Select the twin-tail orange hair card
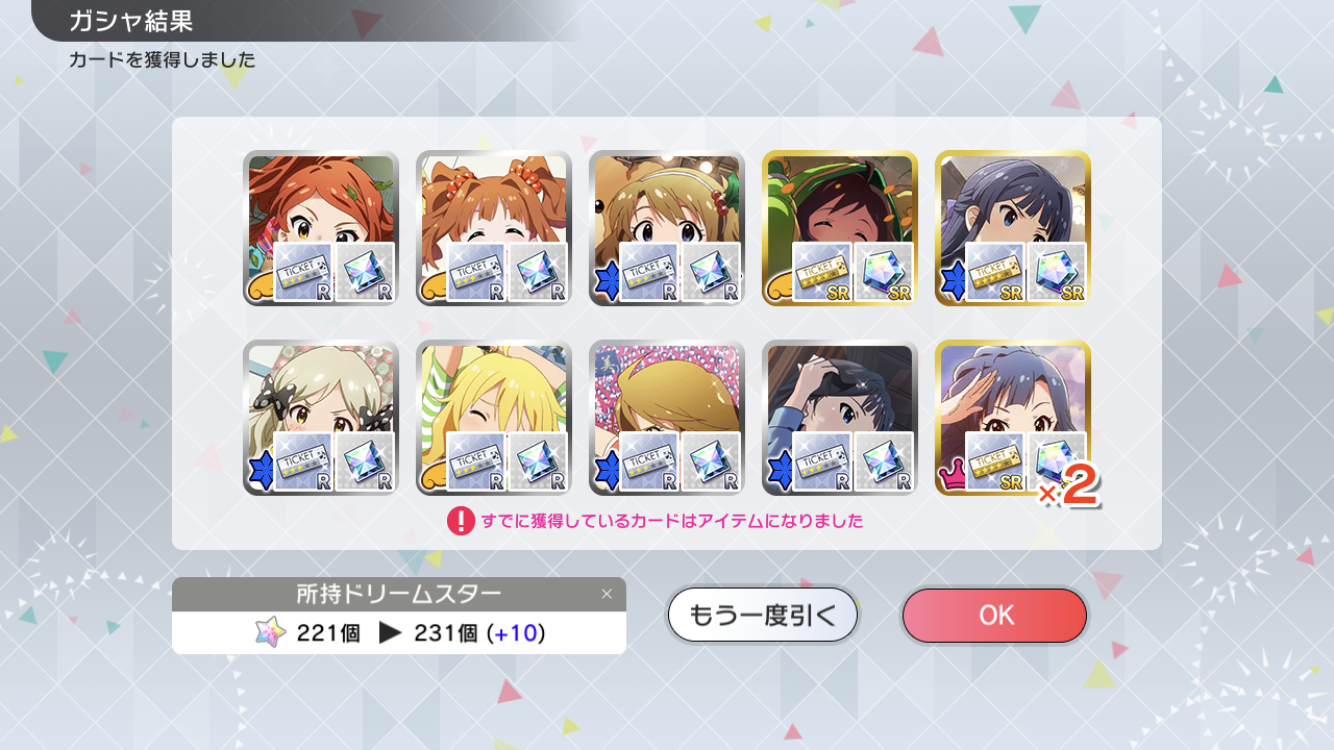Viewport: 1334px width, 750px height. (494, 228)
